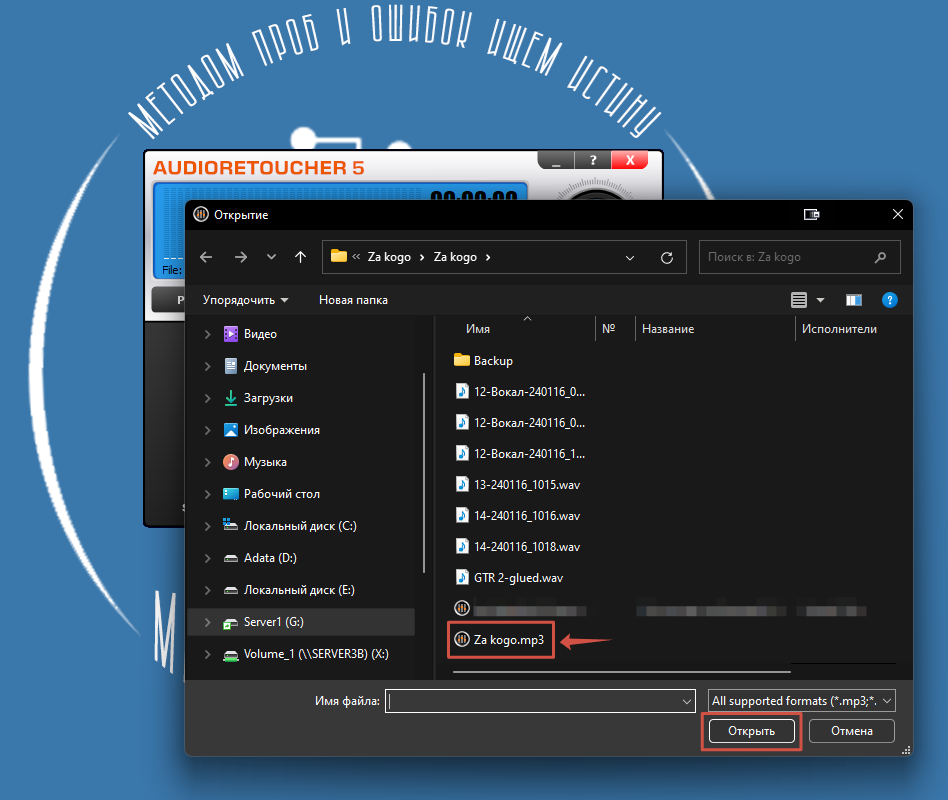Expand the Музыка tree node
The image size is (948, 800).
207,462
